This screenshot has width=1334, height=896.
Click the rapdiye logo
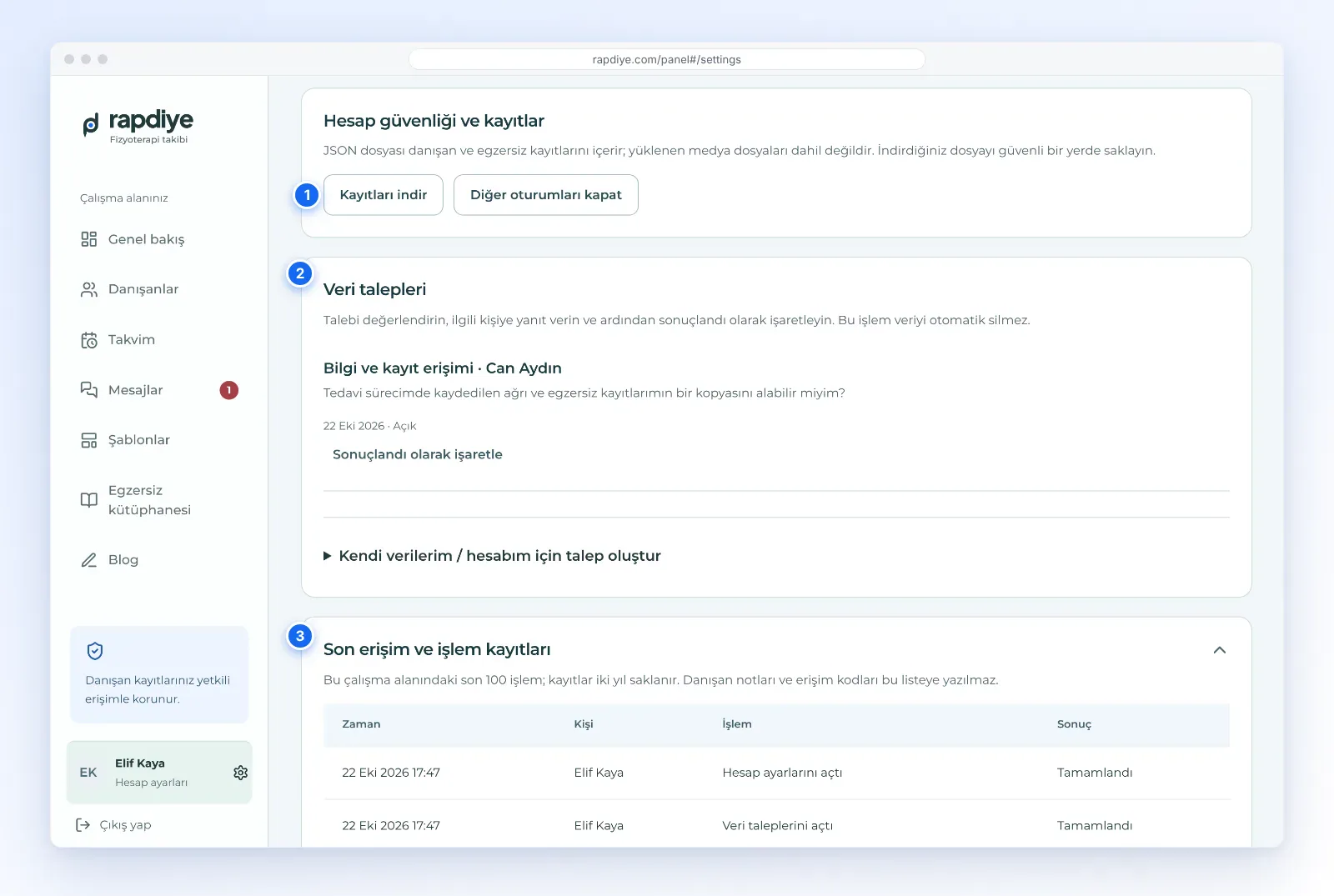coord(138,126)
